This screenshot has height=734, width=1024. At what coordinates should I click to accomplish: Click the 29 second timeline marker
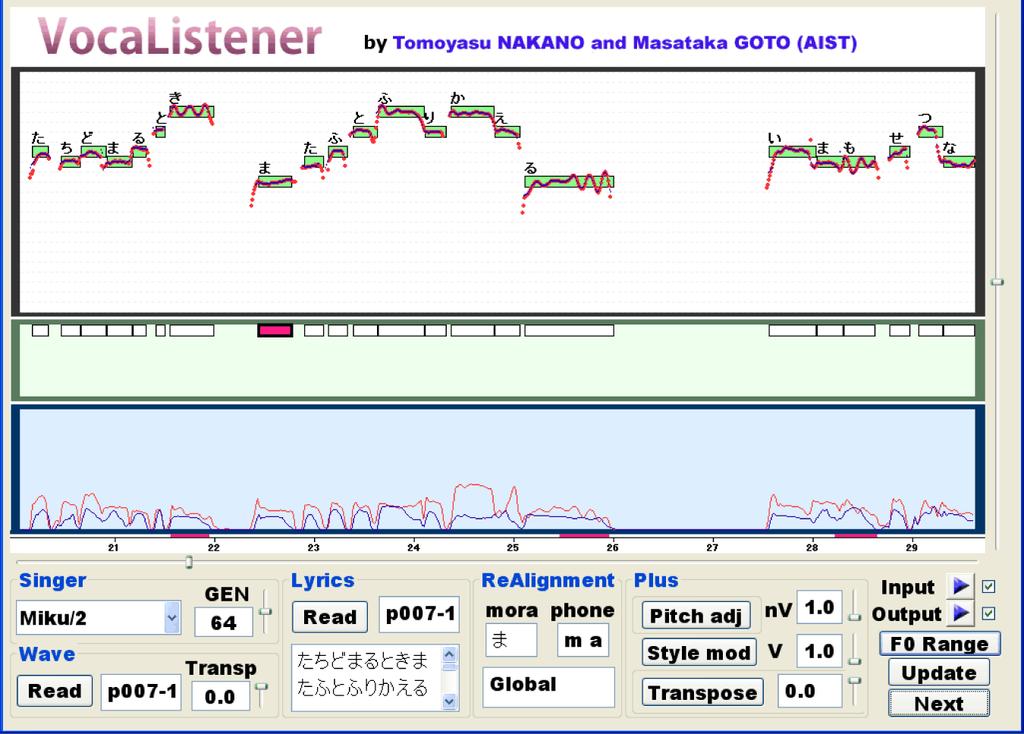point(912,548)
